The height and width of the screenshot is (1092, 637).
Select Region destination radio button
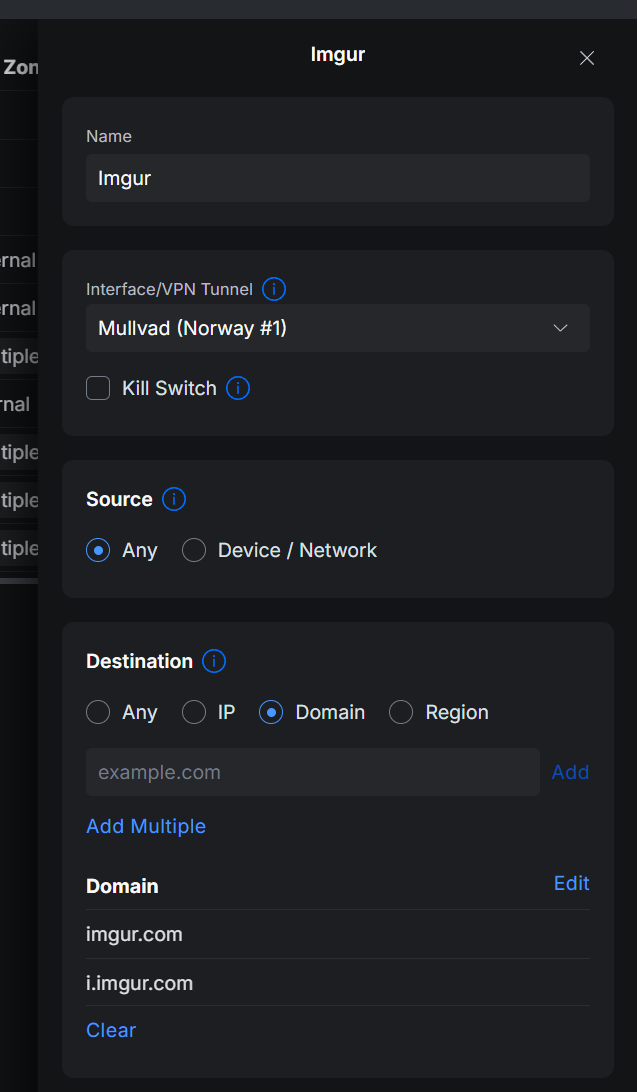[x=401, y=712]
